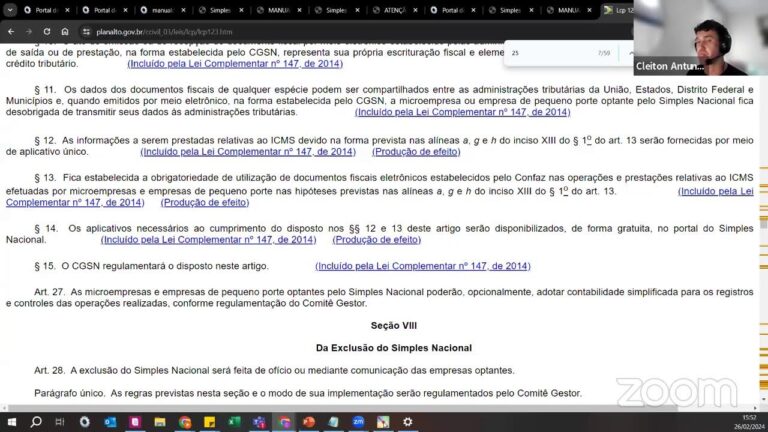768x432 pixels.
Task: Select the Lcp 12 tab
Action: (x=617, y=10)
